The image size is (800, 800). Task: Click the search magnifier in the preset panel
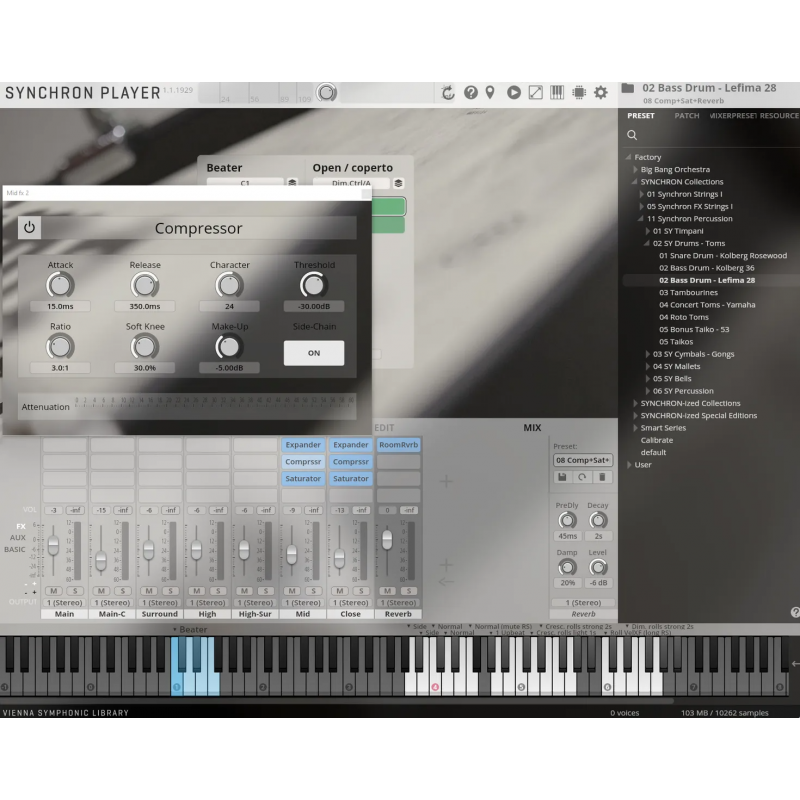632,134
